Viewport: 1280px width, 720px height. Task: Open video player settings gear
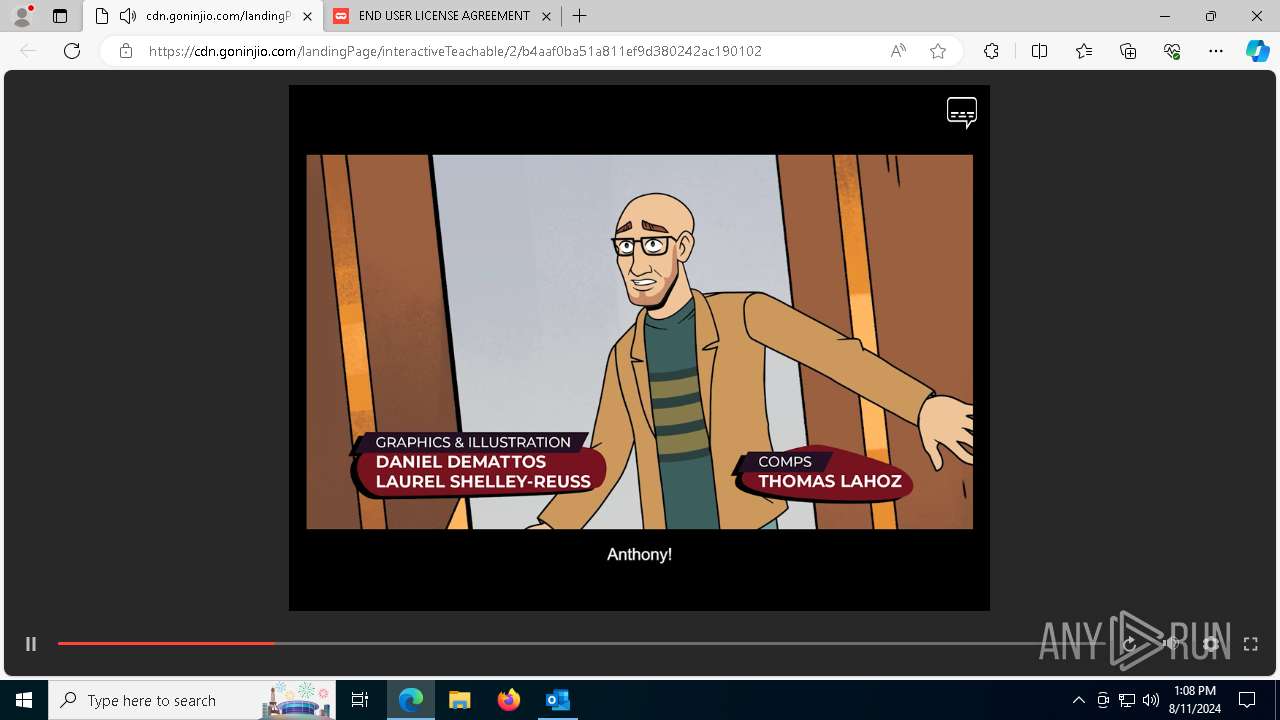point(1211,644)
